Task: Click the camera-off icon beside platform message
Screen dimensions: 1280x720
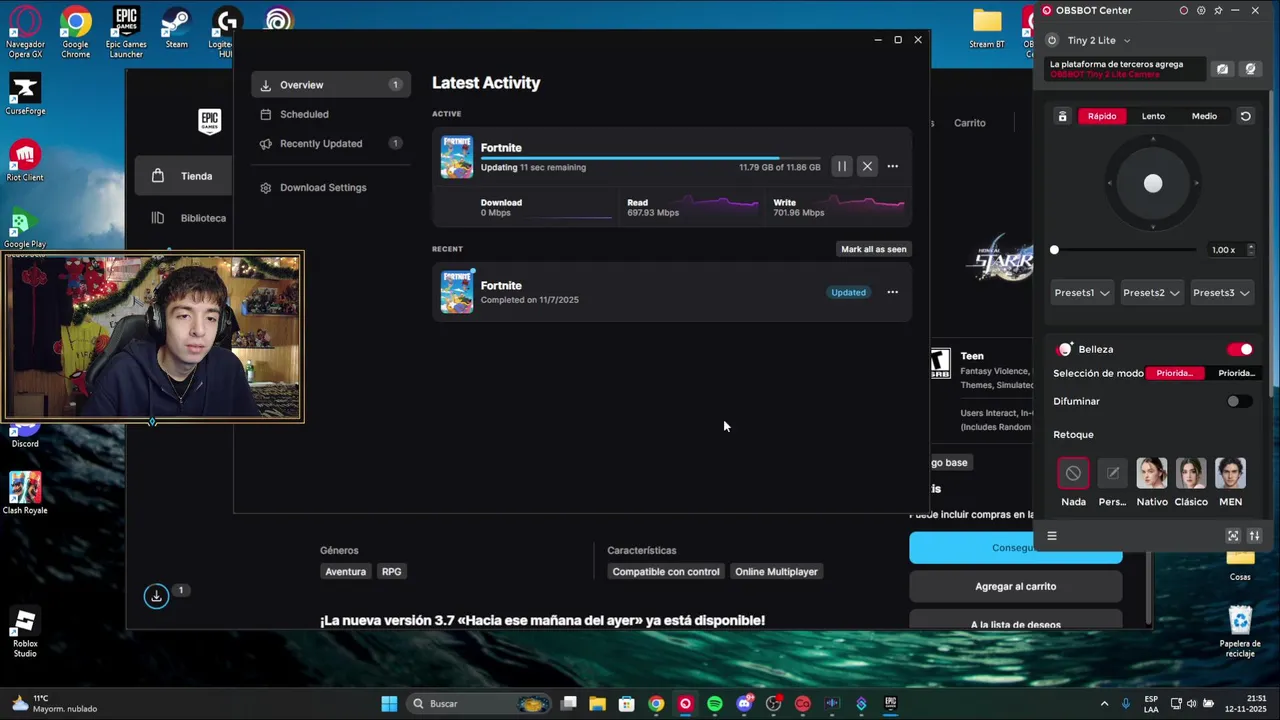Action: [x=1222, y=69]
